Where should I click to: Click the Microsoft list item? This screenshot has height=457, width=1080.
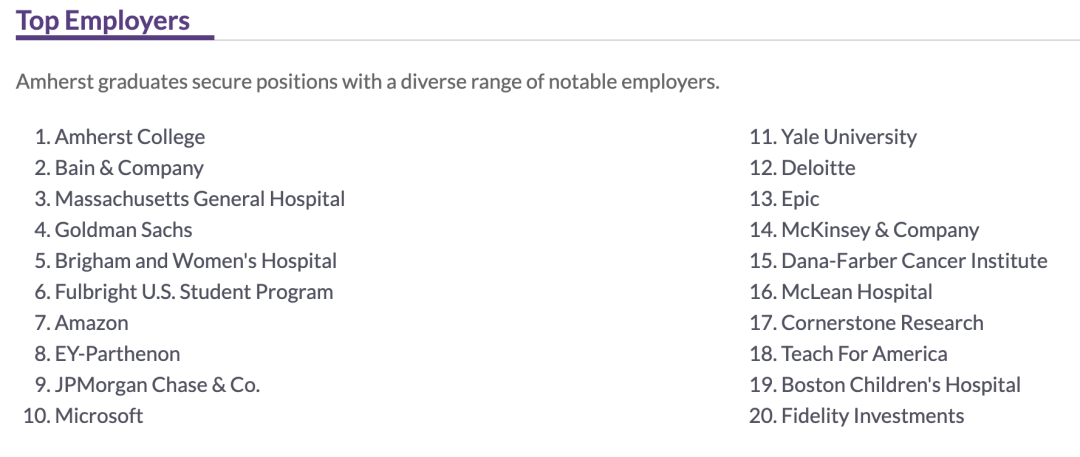(98, 416)
